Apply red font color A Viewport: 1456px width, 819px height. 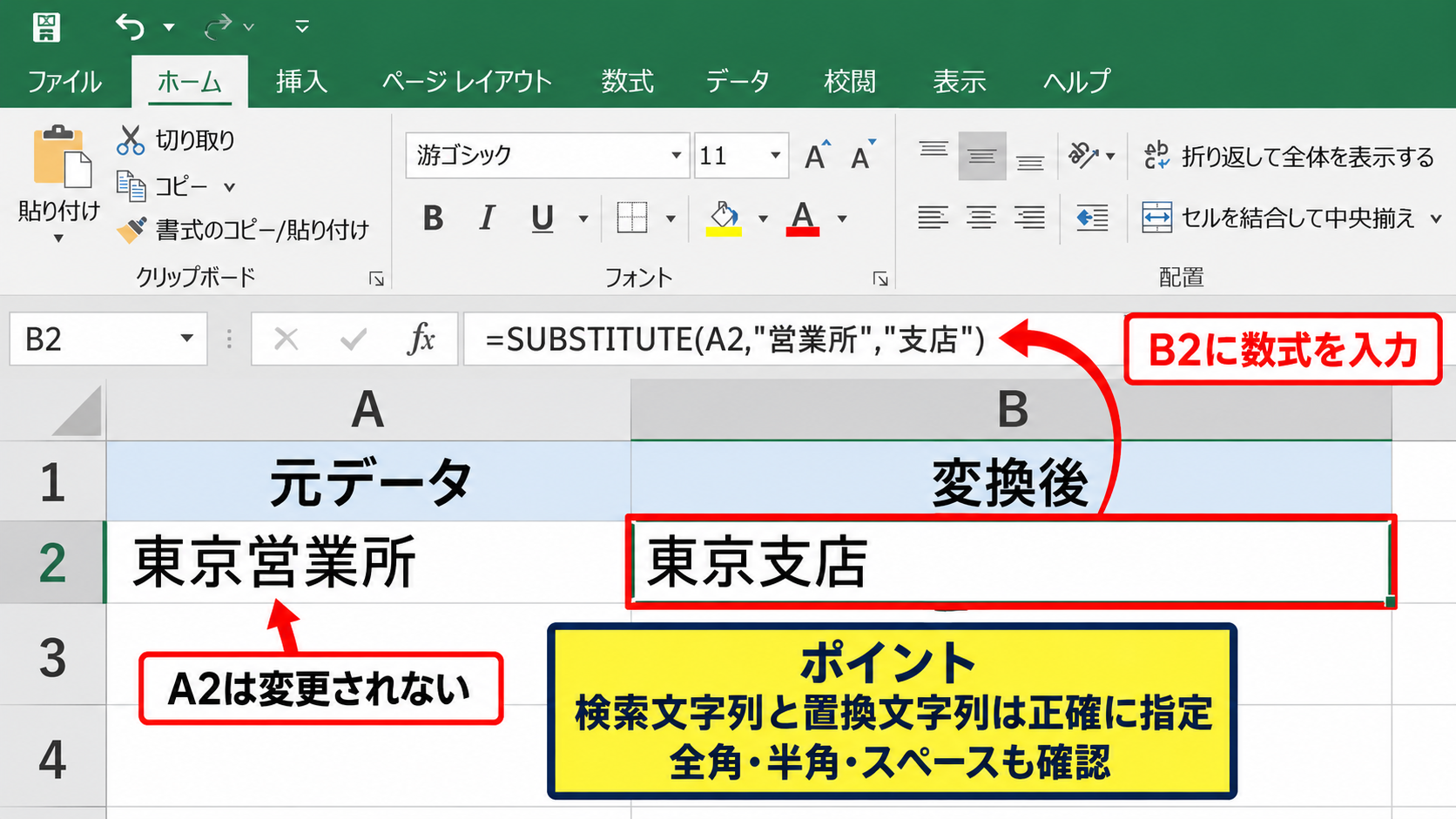(803, 218)
